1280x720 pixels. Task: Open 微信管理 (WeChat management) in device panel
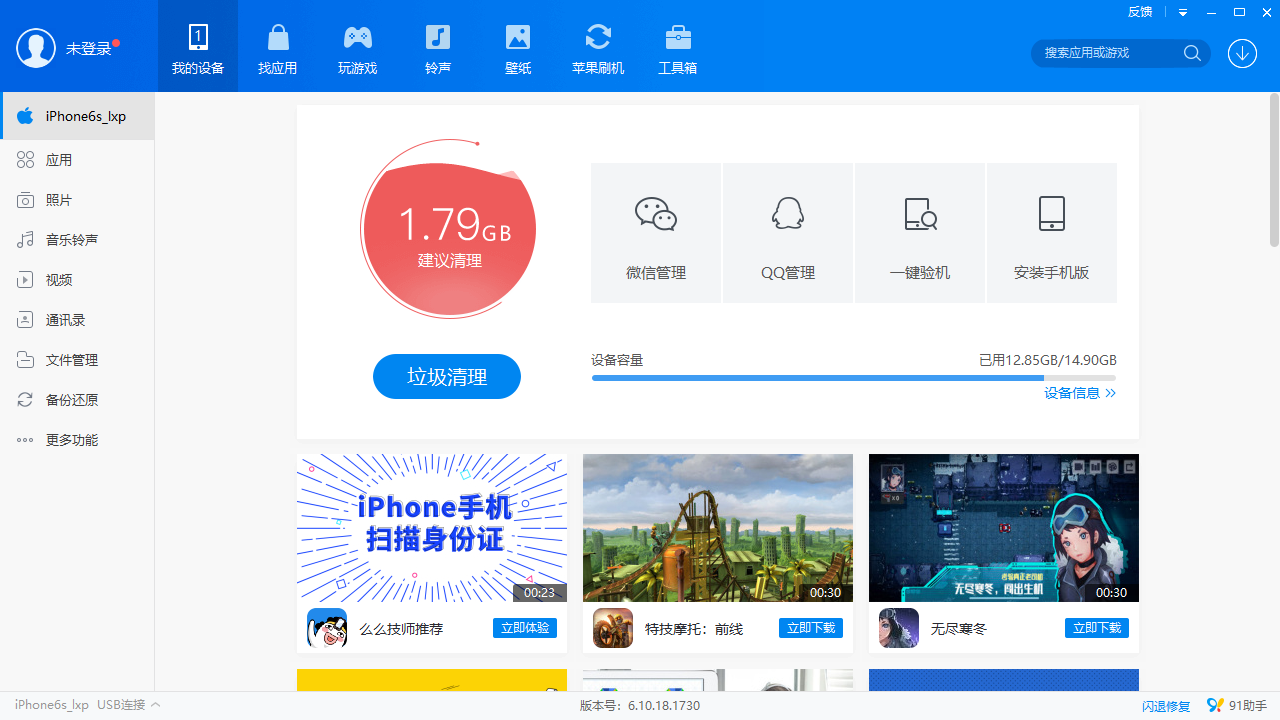pyautogui.click(x=655, y=232)
